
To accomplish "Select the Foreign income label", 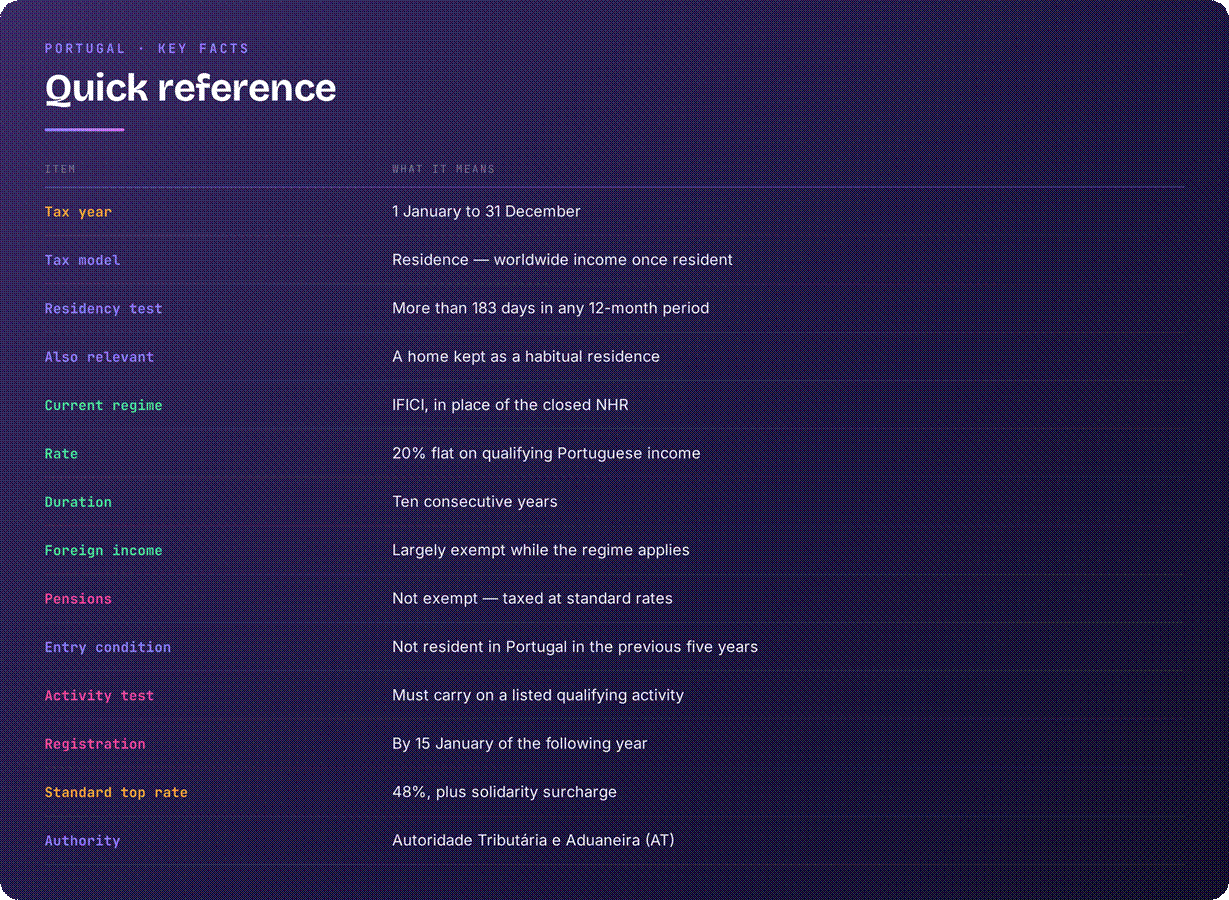I will click(103, 550).
